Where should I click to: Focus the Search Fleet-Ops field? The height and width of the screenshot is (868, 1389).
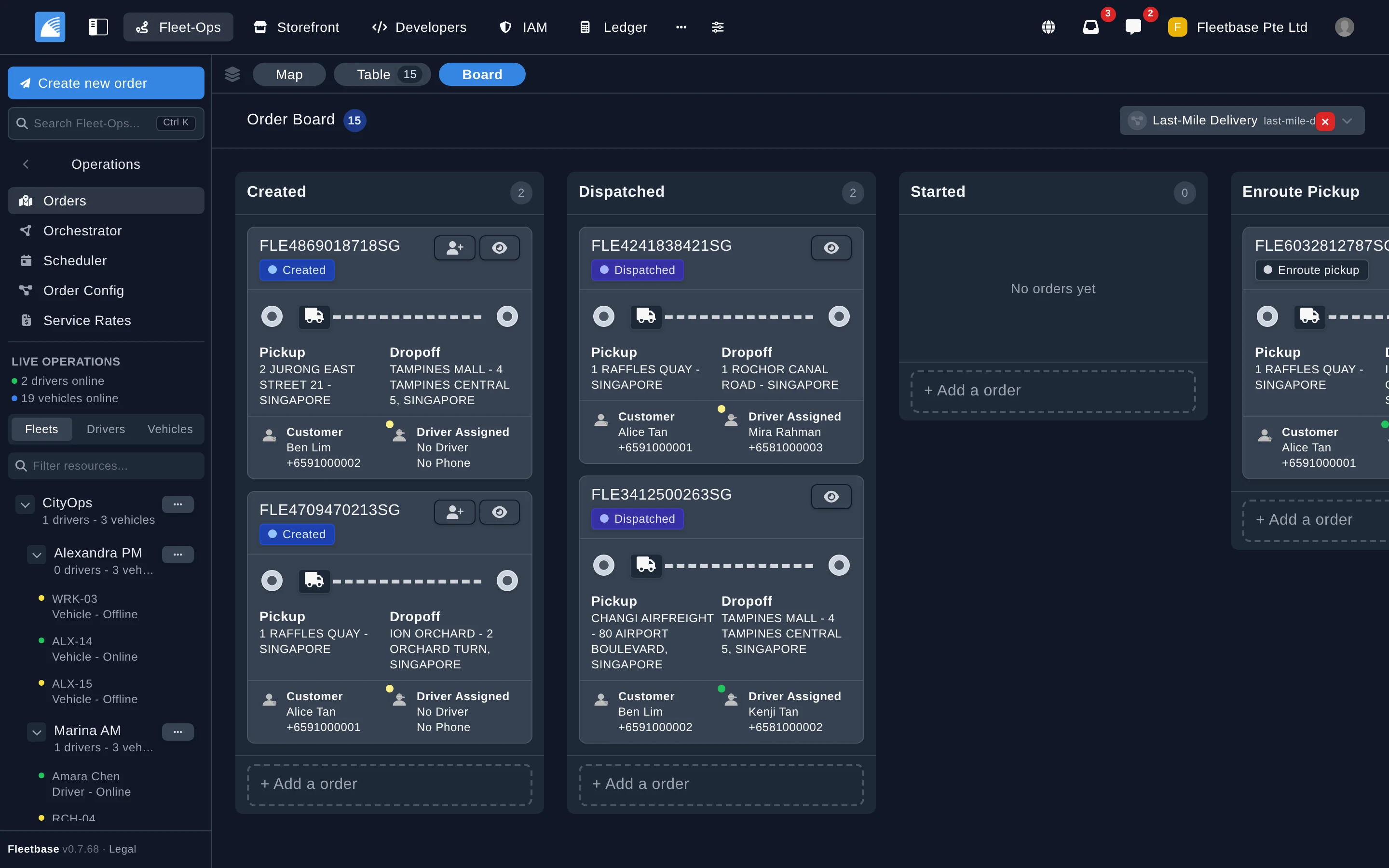[x=106, y=123]
